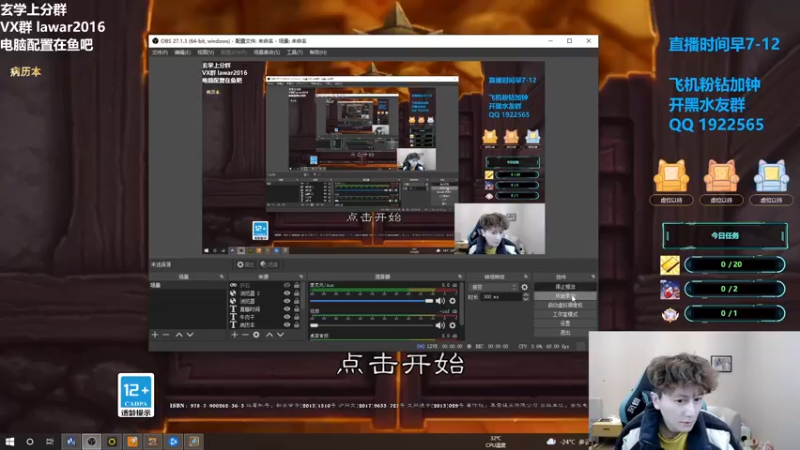Toggle visibility of the 直播时间 source

[x=287, y=309]
